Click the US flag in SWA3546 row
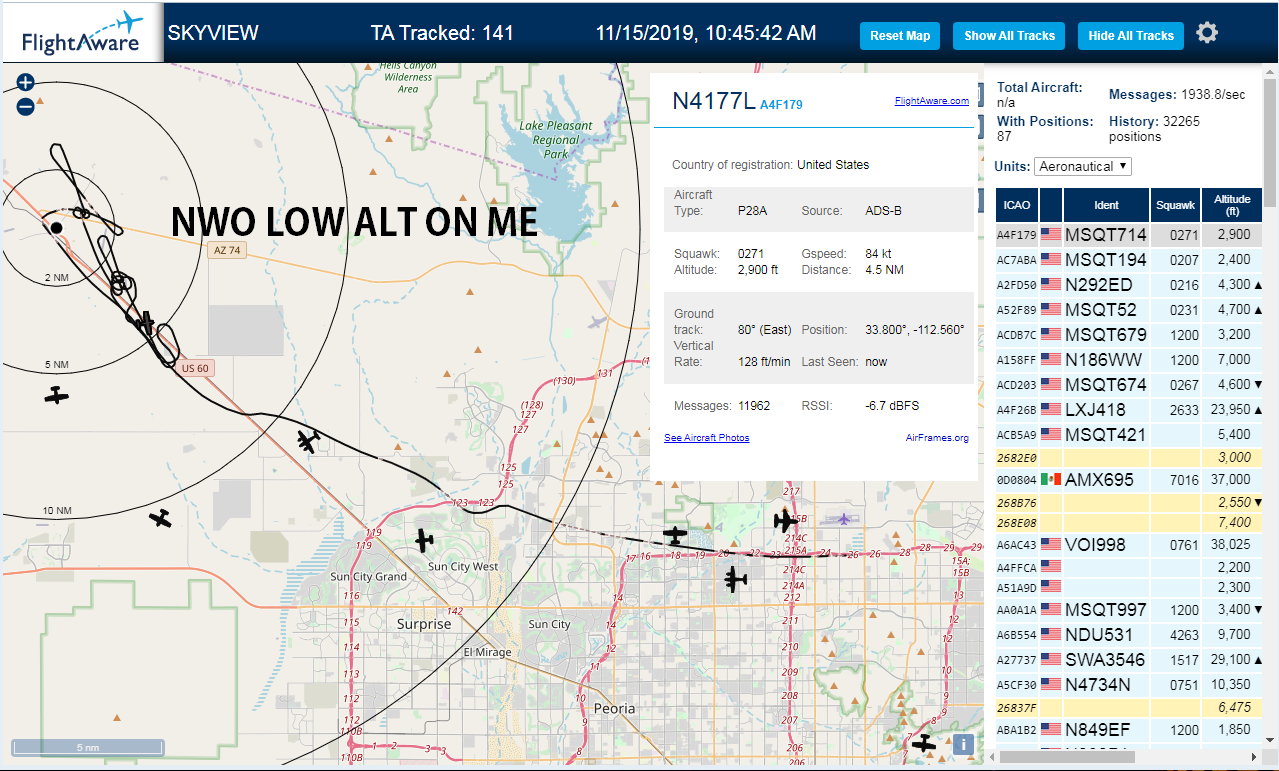1279x771 pixels. click(1050, 660)
